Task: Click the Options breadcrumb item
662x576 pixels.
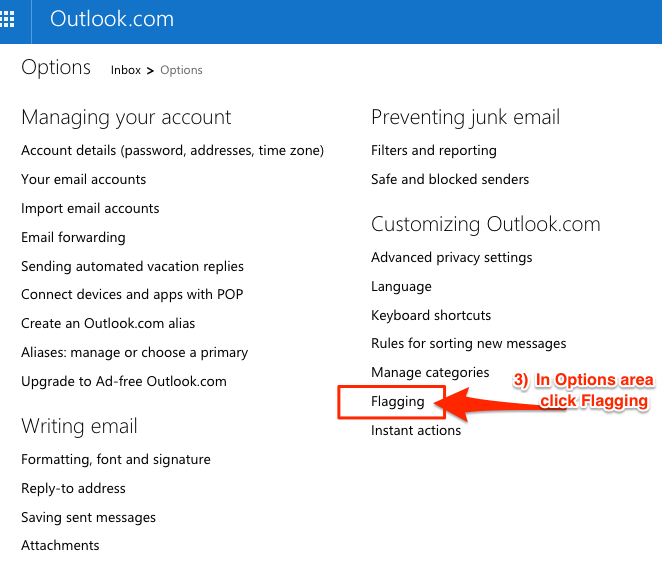Action: point(181,70)
